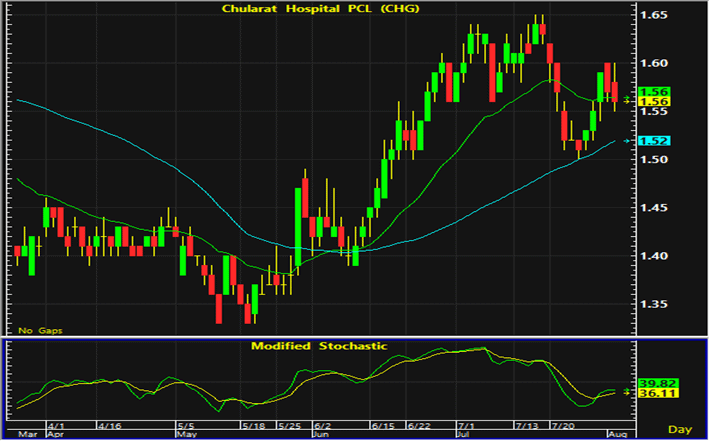Select the Modified Stochastic panel title
Image resolution: width=710 pixels, height=441 pixels.
[319, 346]
